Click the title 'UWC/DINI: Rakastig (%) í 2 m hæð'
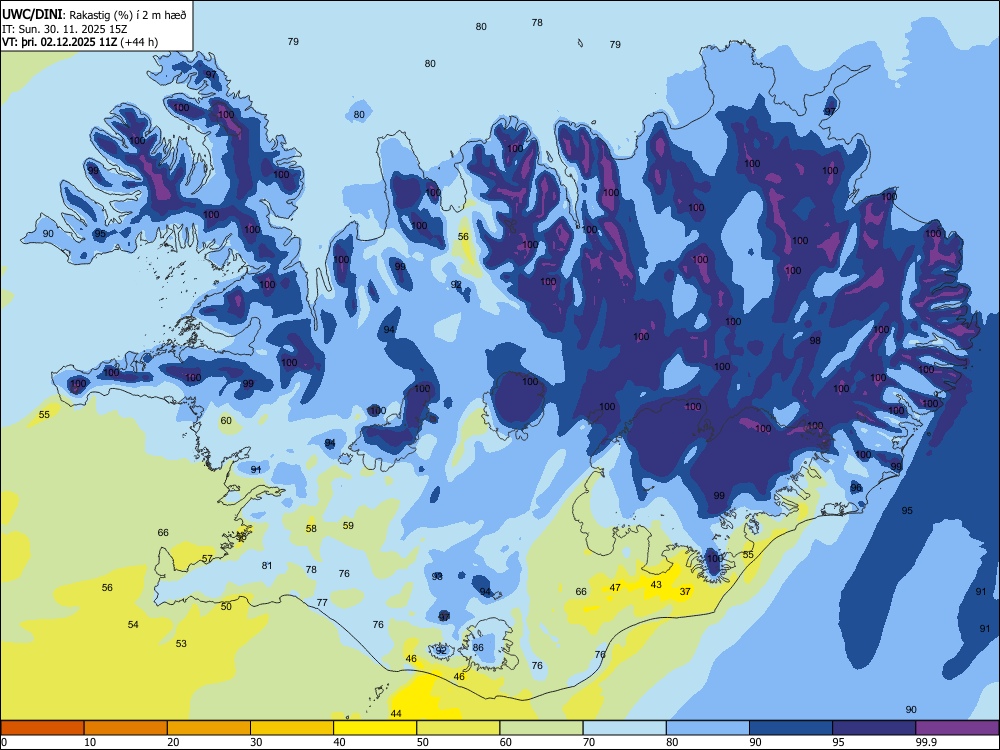Screen dimensions: 1000x750 tap(94, 15)
